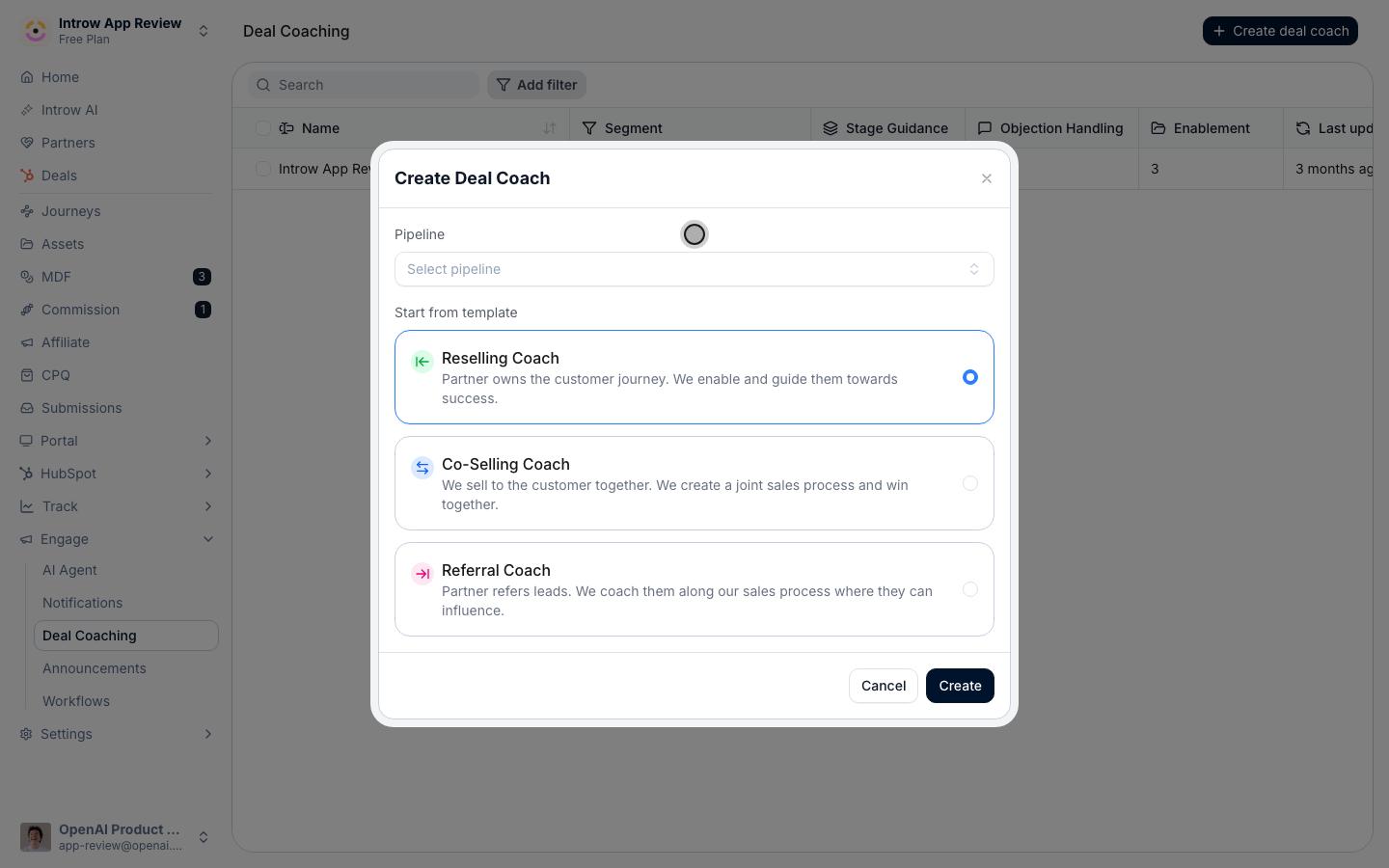The image size is (1389, 868).
Task: Click the Search input field
Action: click(x=364, y=85)
